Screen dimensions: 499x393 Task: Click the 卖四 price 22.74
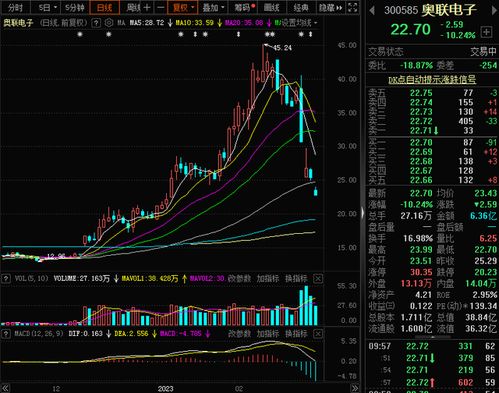pos(421,102)
